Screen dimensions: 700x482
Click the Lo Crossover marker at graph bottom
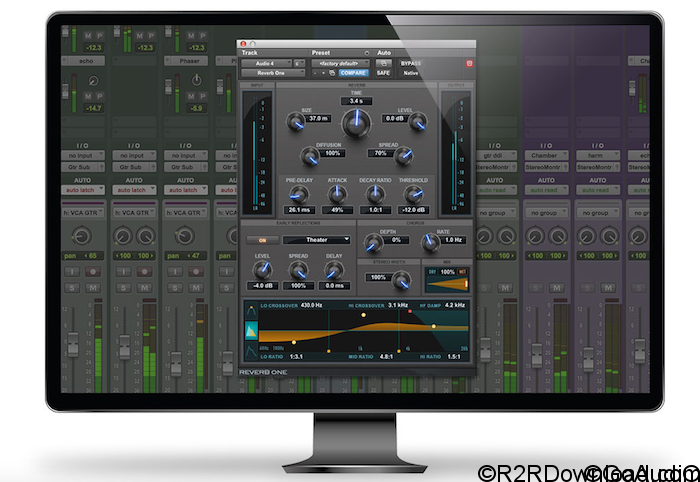[x=329, y=351]
